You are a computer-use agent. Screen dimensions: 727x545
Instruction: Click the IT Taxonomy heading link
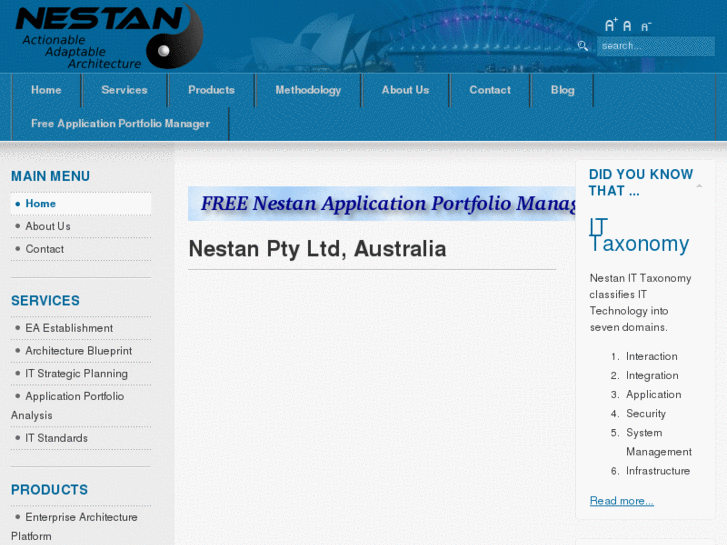point(639,235)
